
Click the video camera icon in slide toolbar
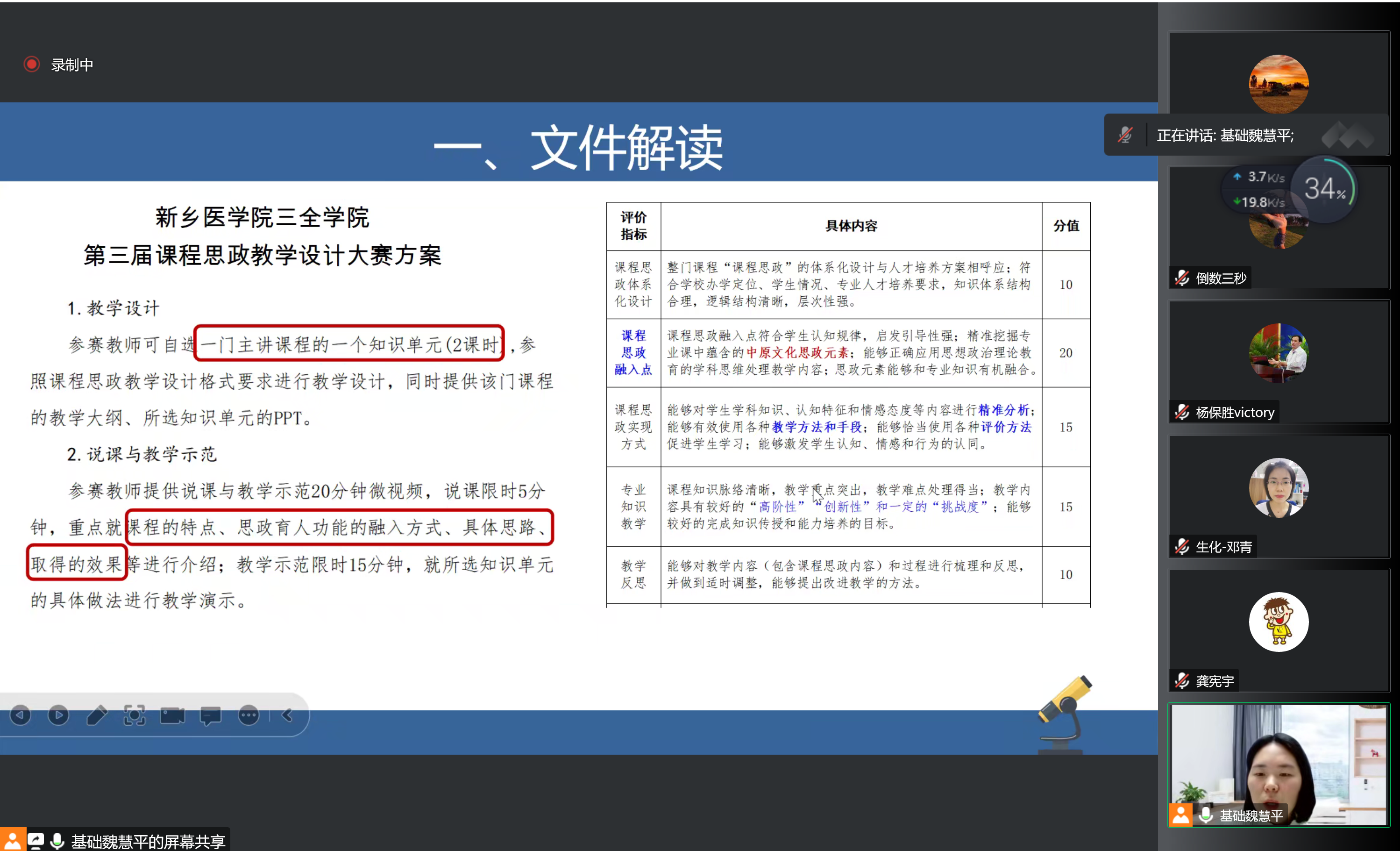pos(172,715)
